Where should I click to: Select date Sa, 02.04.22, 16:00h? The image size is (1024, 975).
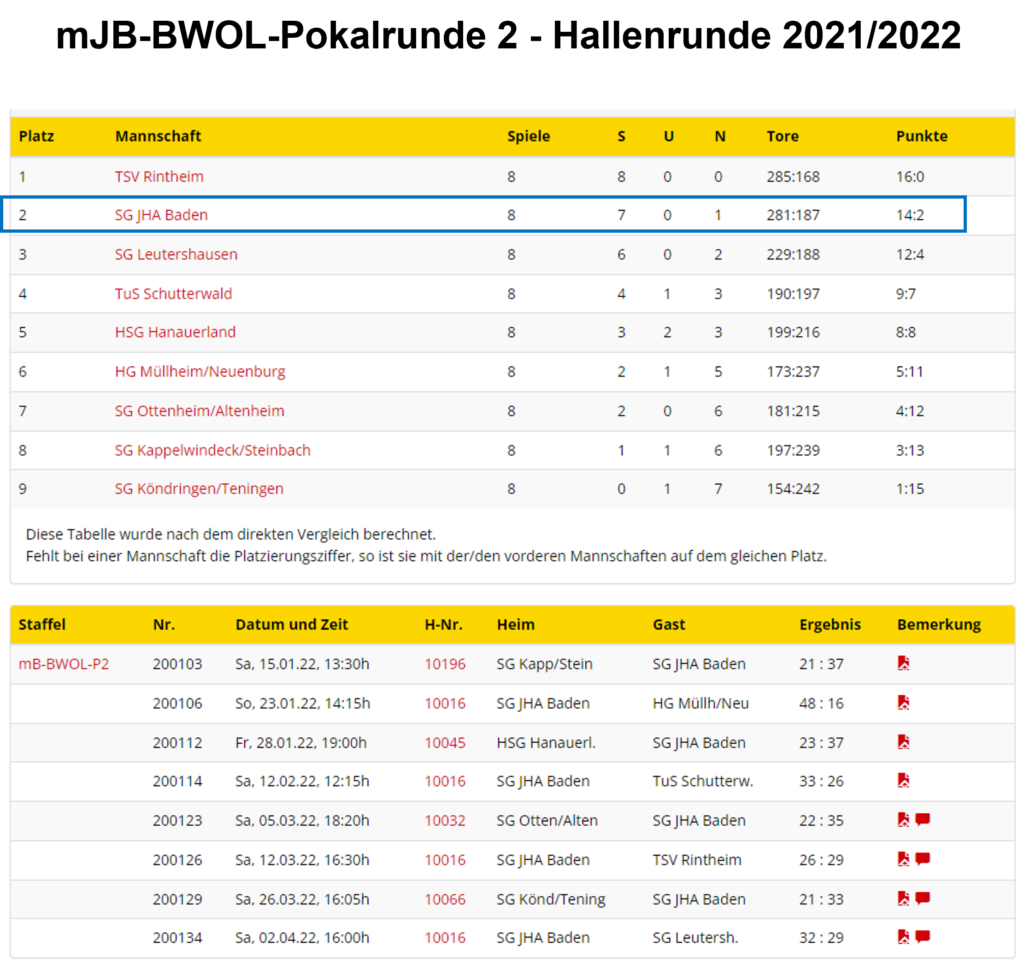(x=302, y=937)
